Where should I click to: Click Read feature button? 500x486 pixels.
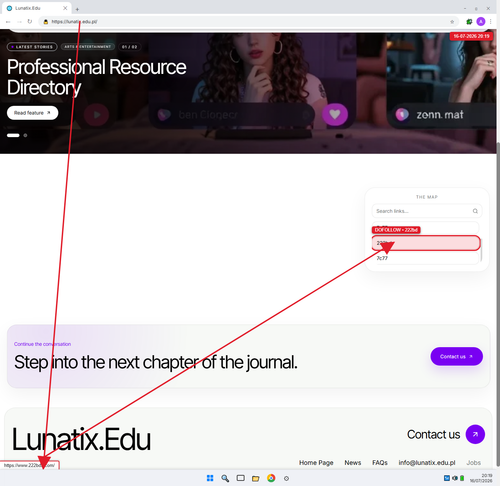click(32, 113)
